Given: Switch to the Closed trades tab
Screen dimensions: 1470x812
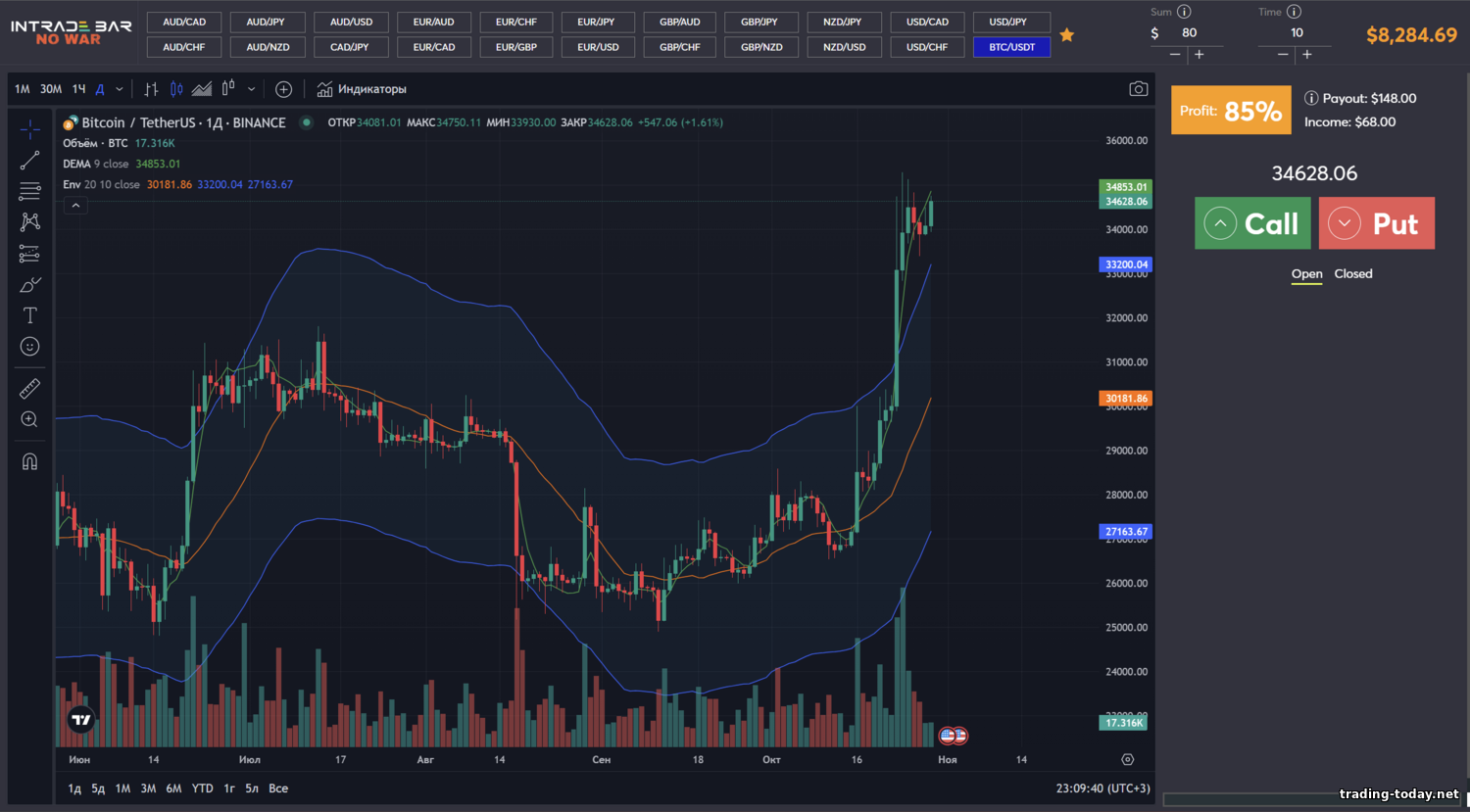Looking at the screenshot, I should click(x=1352, y=274).
